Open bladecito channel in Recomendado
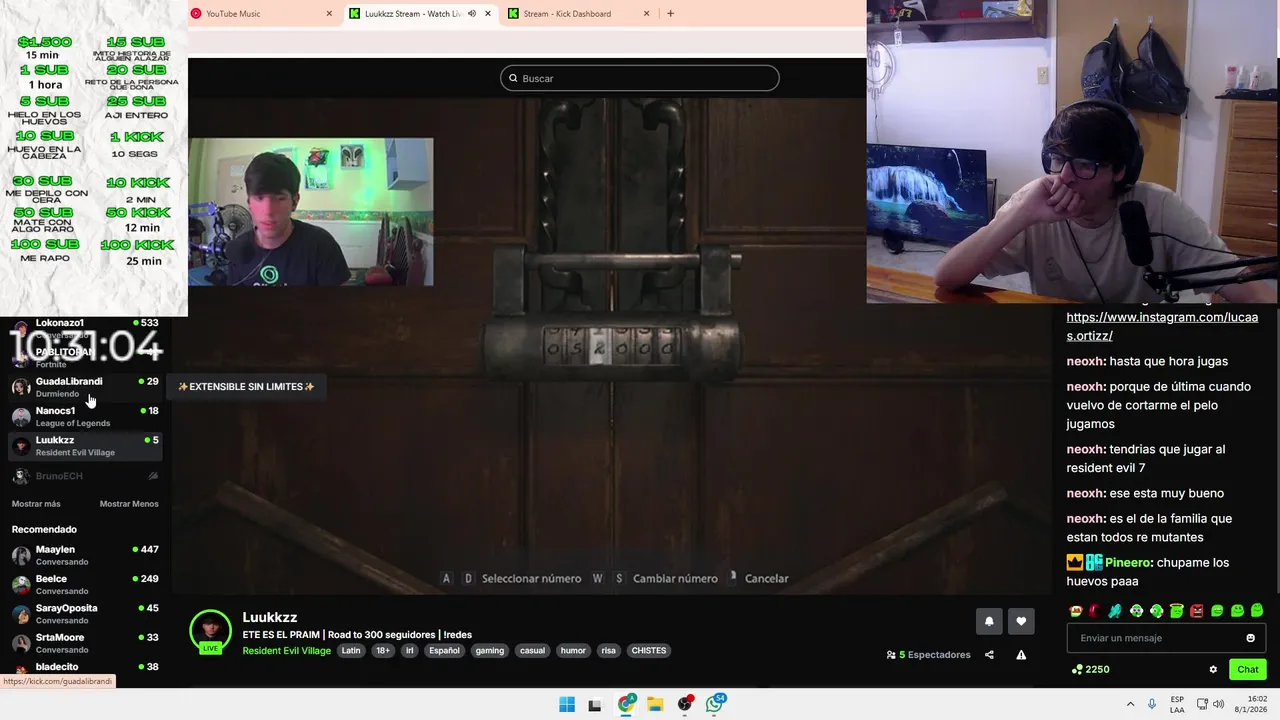The height and width of the screenshot is (720, 1280). [85, 667]
